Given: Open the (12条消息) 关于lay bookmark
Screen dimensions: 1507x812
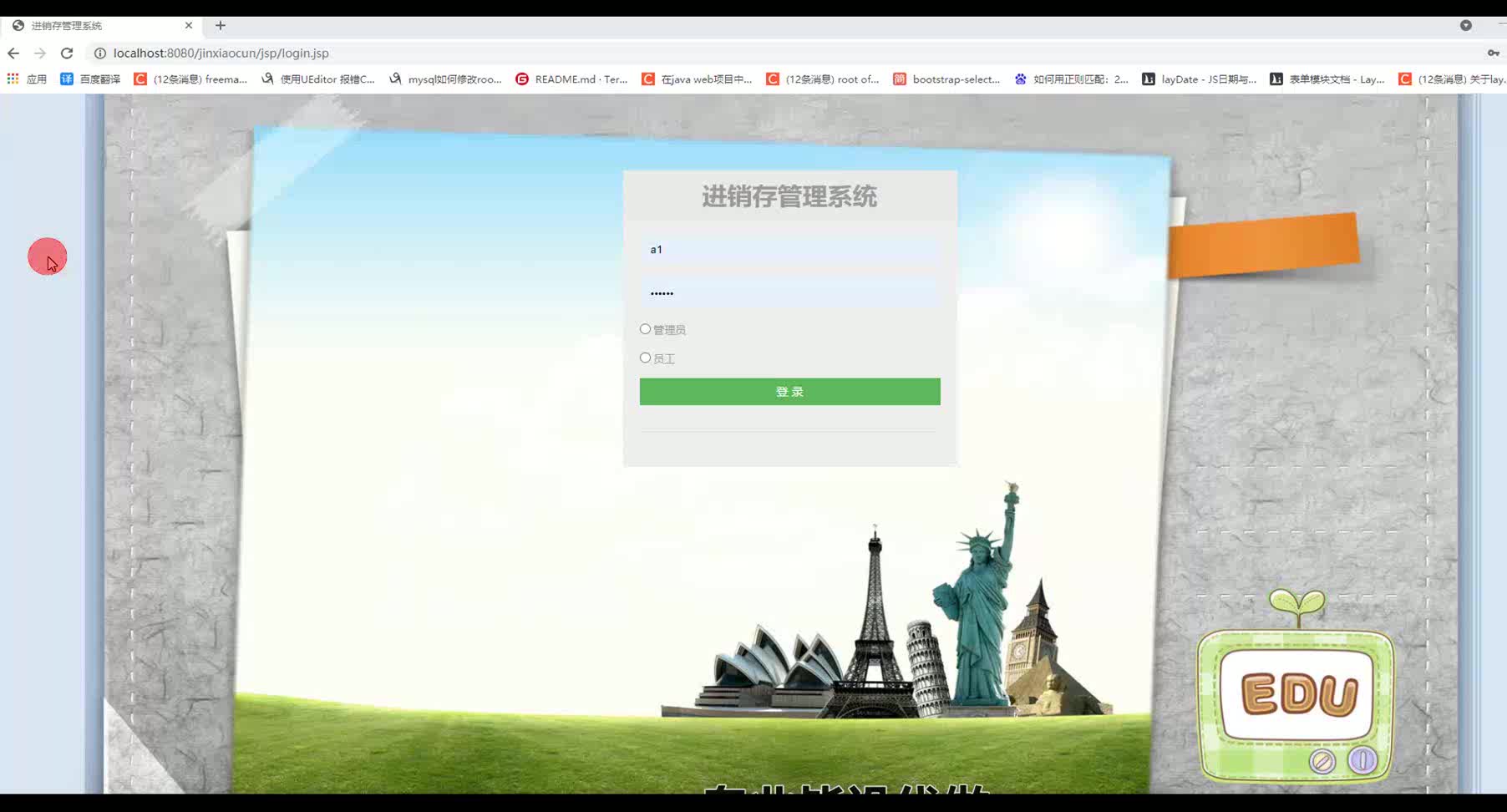Looking at the screenshot, I should click(1452, 79).
